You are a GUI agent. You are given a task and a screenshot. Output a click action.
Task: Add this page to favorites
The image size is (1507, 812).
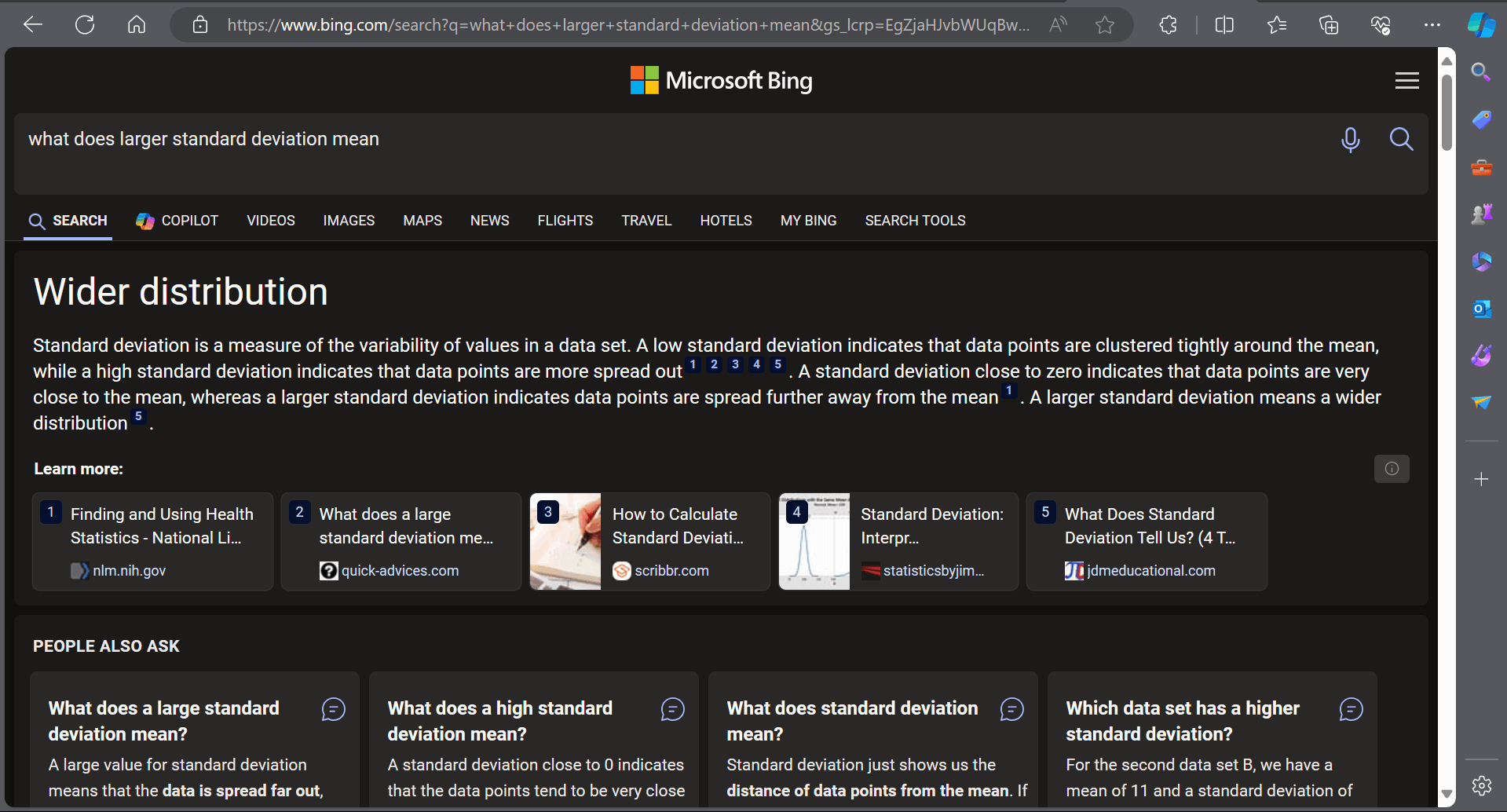pyautogui.click(x=1104, y=24)
